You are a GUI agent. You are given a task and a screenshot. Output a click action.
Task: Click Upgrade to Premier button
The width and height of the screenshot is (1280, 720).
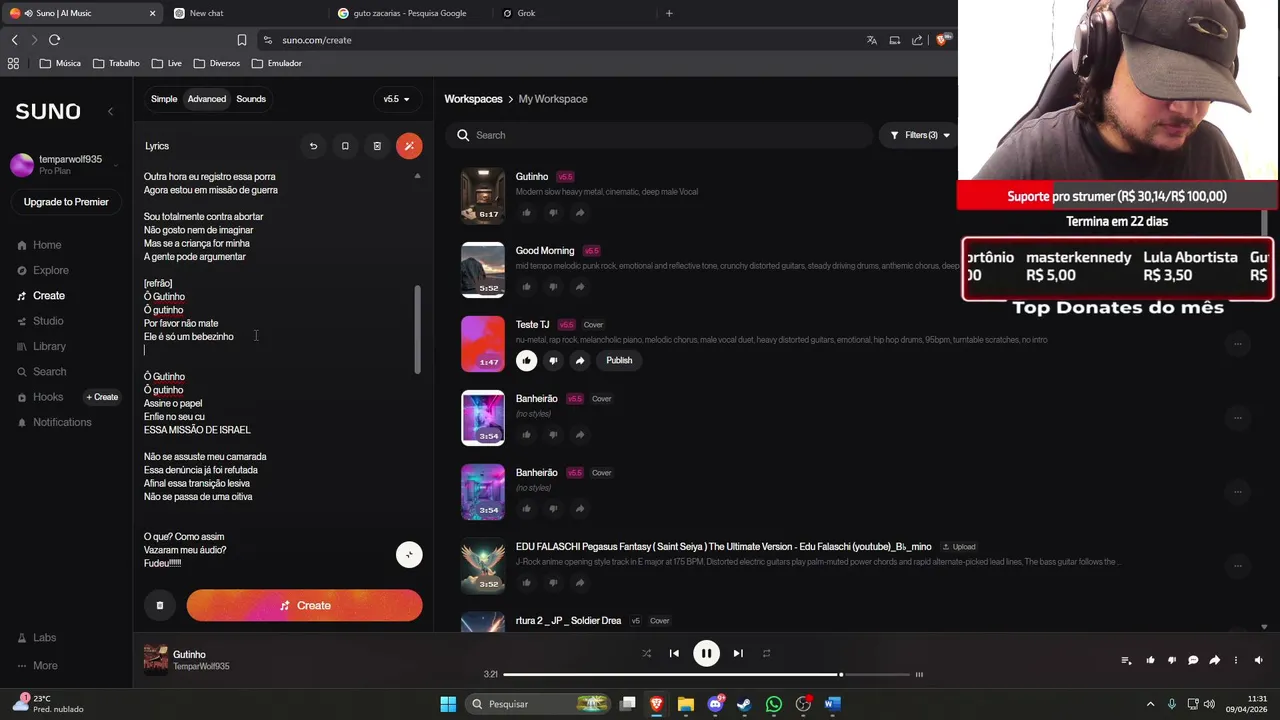[x=66, y=202]
